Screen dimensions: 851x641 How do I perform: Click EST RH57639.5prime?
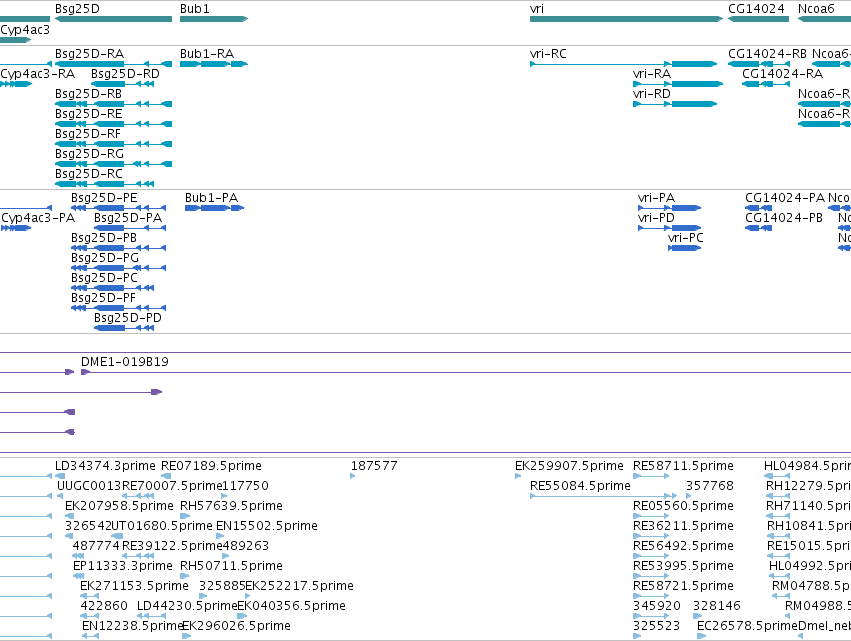click(185, 516)
